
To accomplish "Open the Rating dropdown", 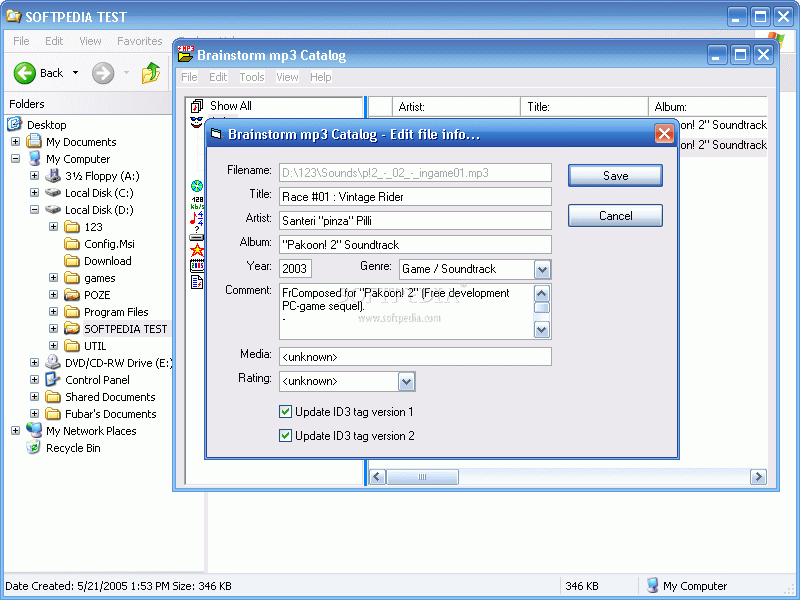I will tap(406, 382).
